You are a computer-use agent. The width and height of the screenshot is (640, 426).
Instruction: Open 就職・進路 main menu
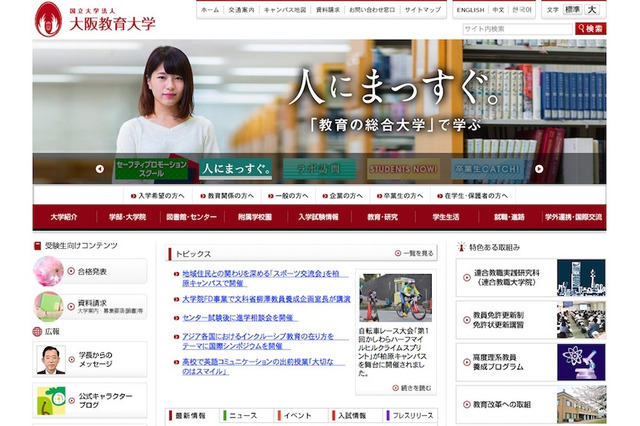click(x=509, y=217)
